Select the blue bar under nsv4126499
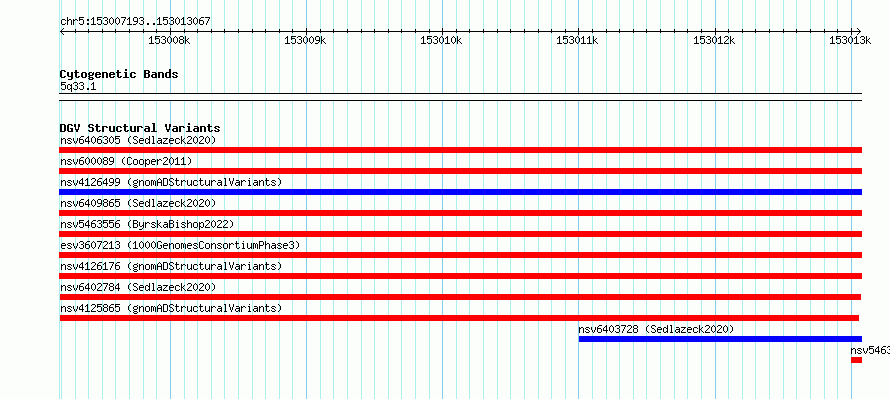 tap(460, 192)
